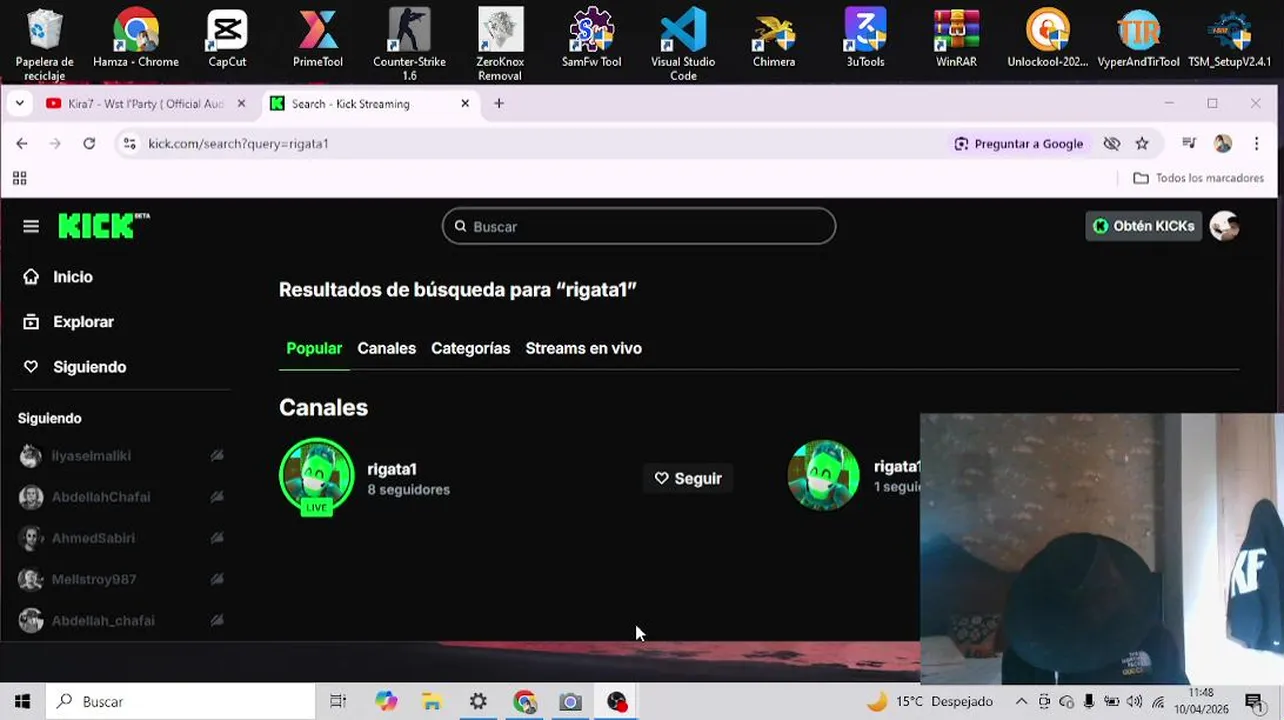Screen dimensions: 1284x720
Task: Bookmark this page with the star icon
Action: click(x=1142, y=144)
